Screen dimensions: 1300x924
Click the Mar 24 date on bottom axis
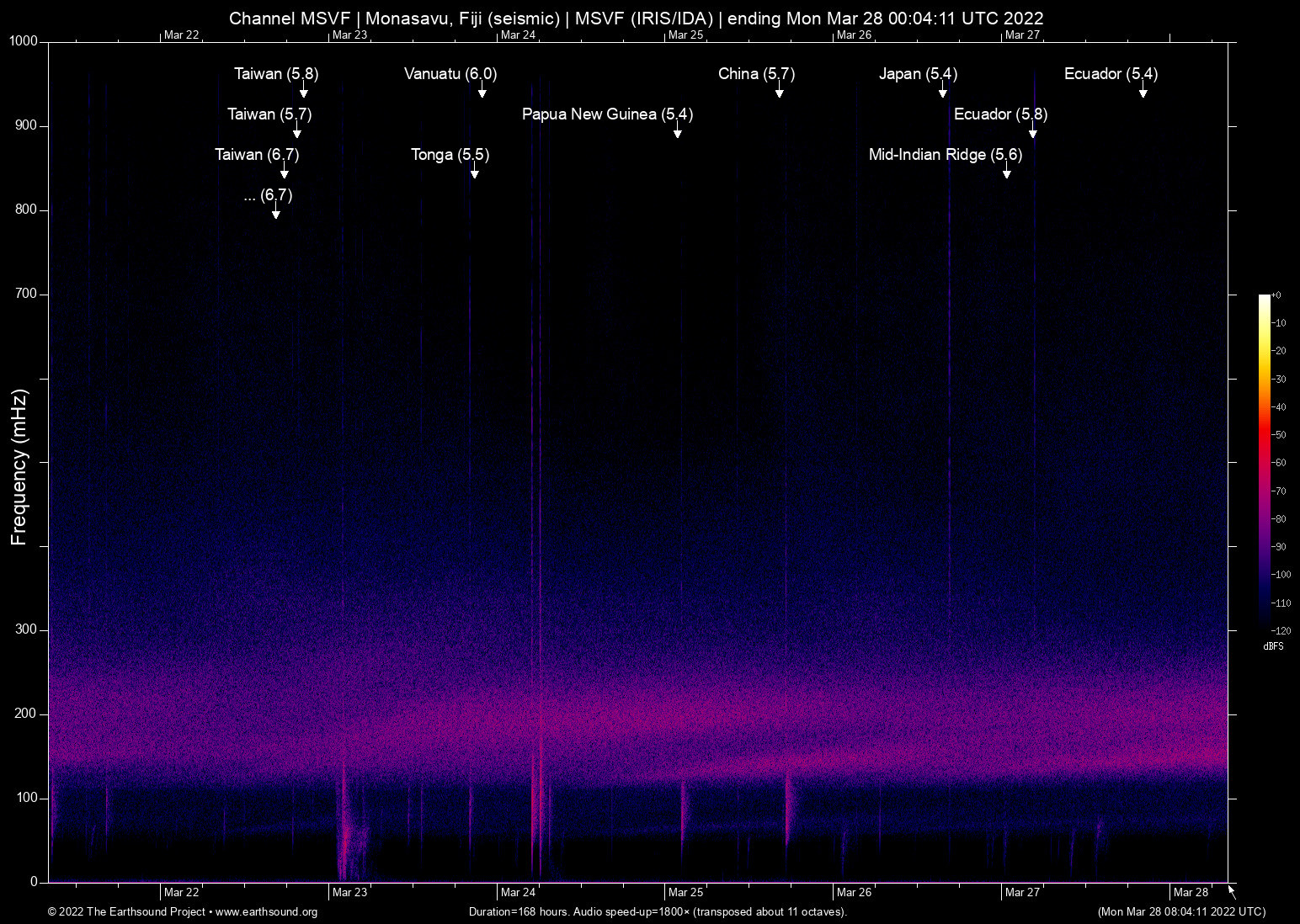518,892
